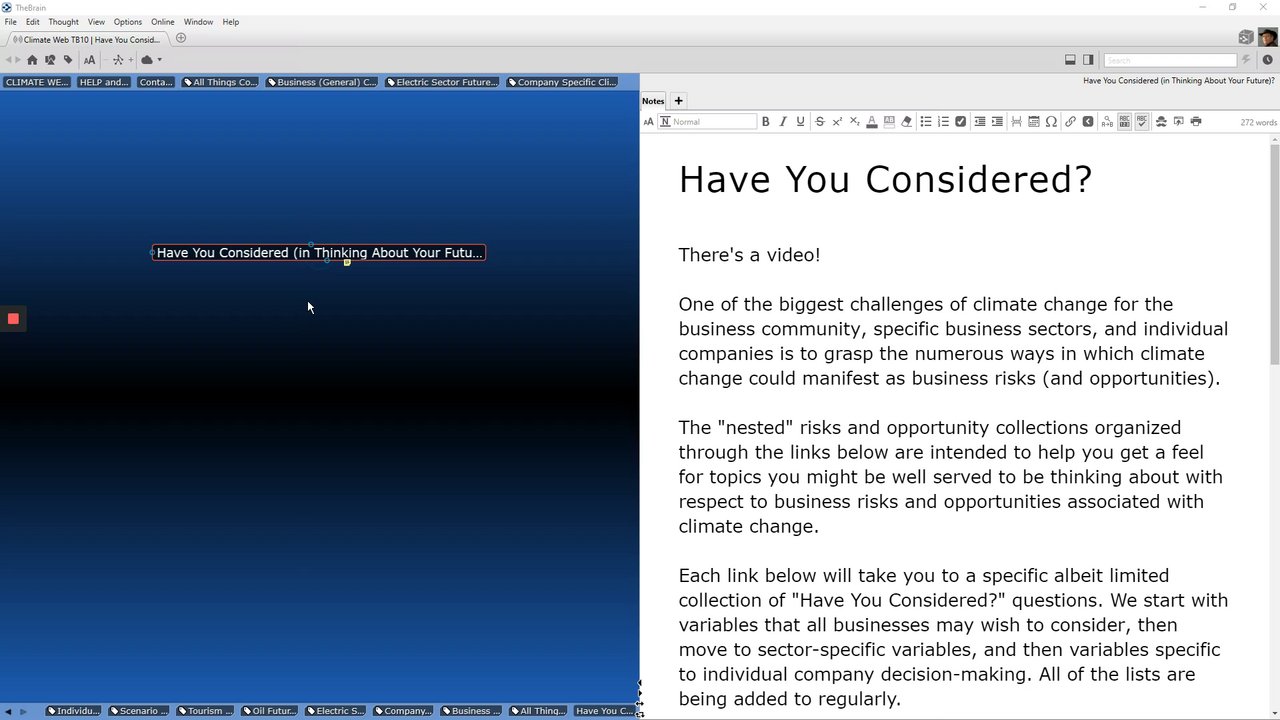The height and width of the screenshot is (720, 1280).
Task: Open find and replace in notes
Action: point(1107,122)
